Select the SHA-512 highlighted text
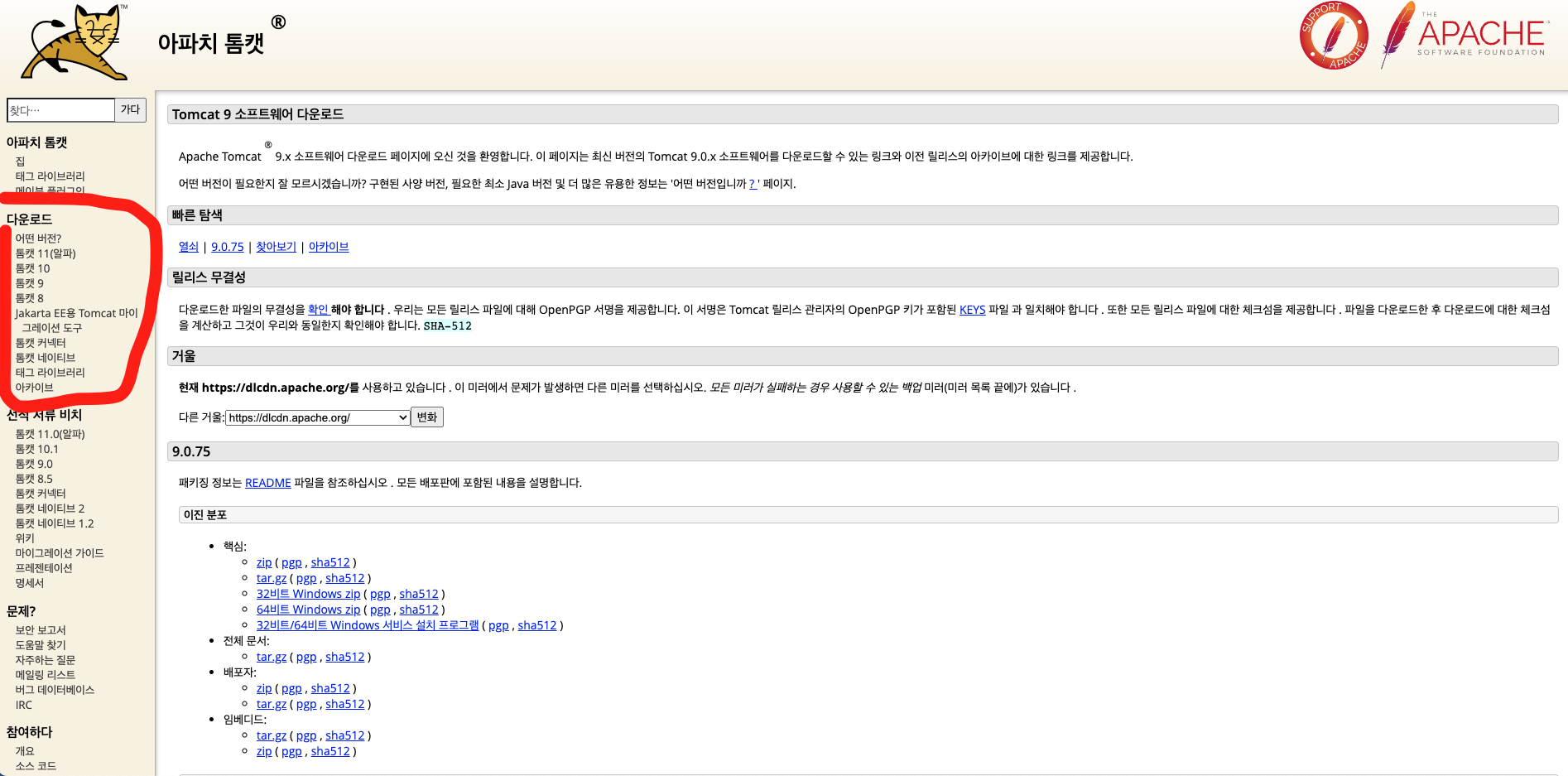Viewport: 1568px width, 776px height. [x=448, y=326]
